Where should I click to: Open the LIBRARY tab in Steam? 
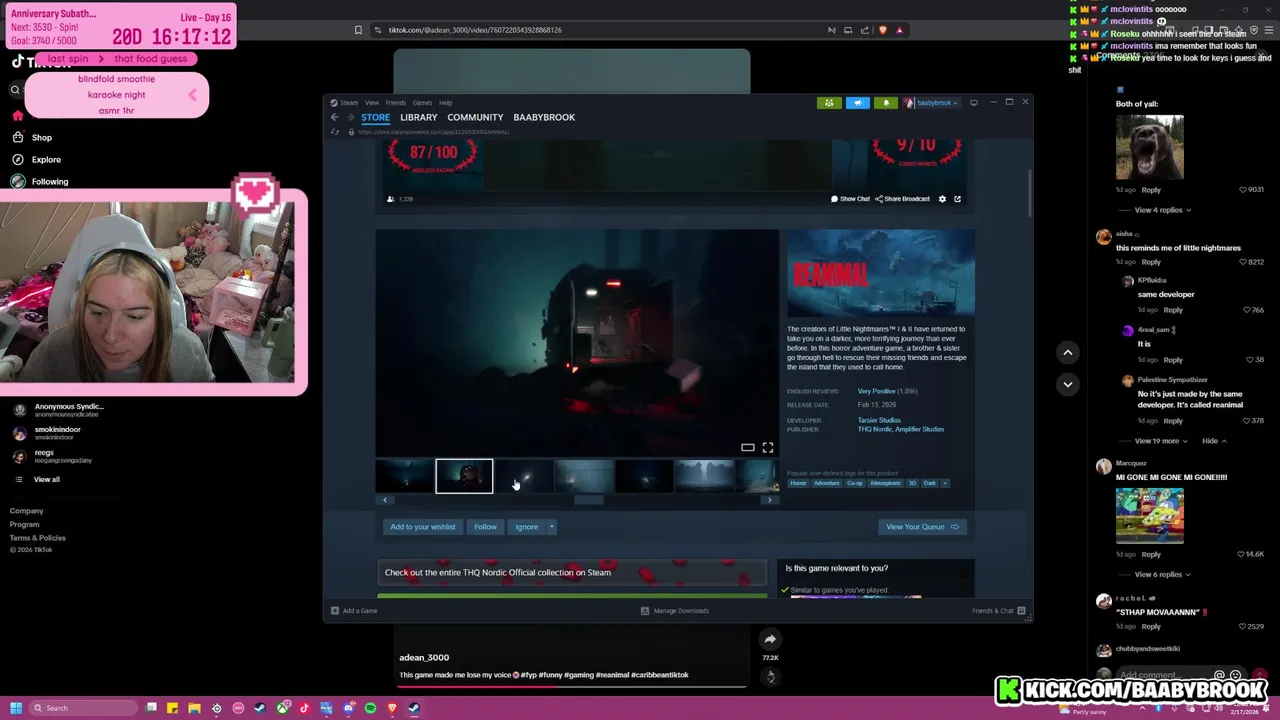[418, 117]
